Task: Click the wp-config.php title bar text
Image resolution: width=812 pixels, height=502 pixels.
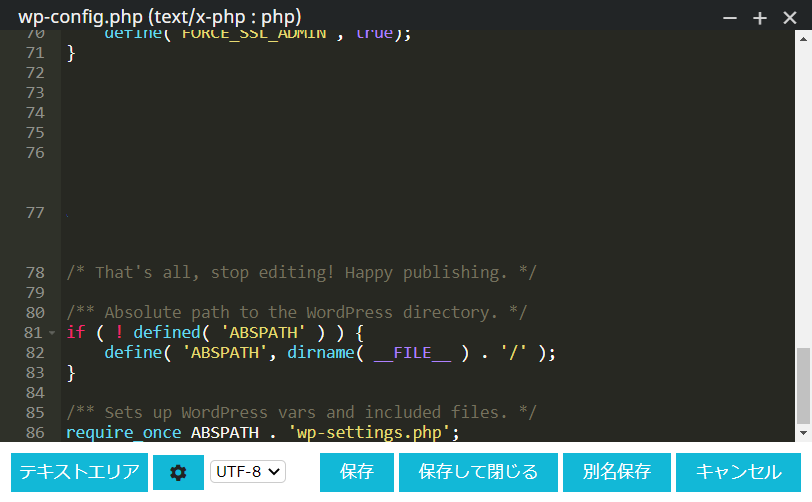Action: tap(160, 17)
